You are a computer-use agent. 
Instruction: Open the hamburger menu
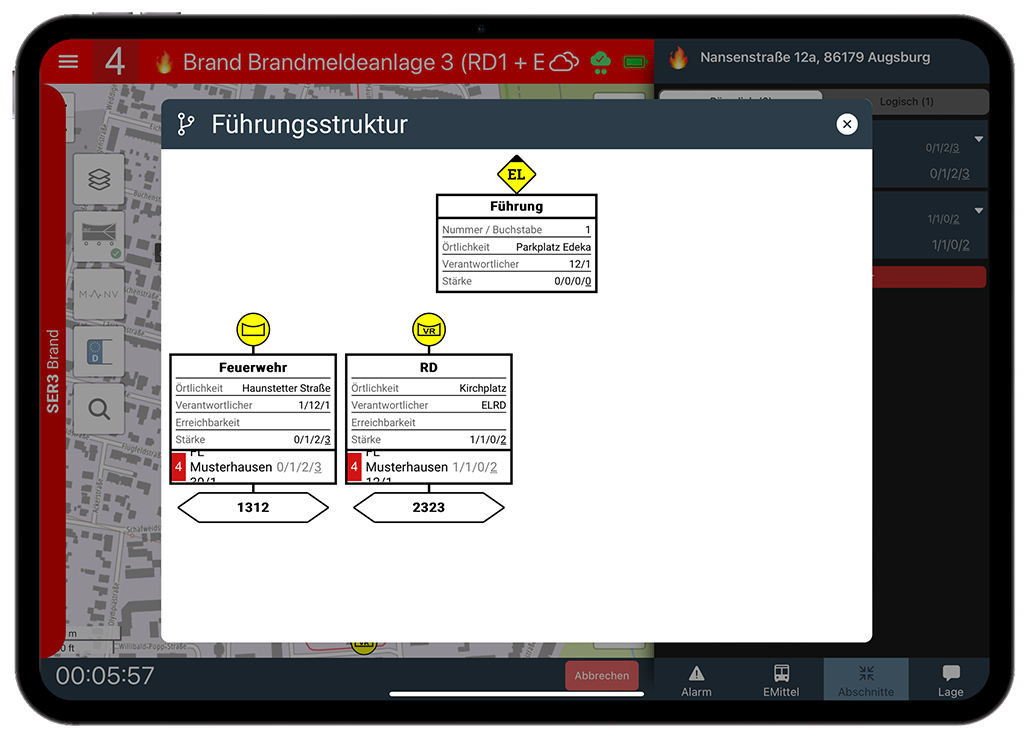[x=68, y=62]
